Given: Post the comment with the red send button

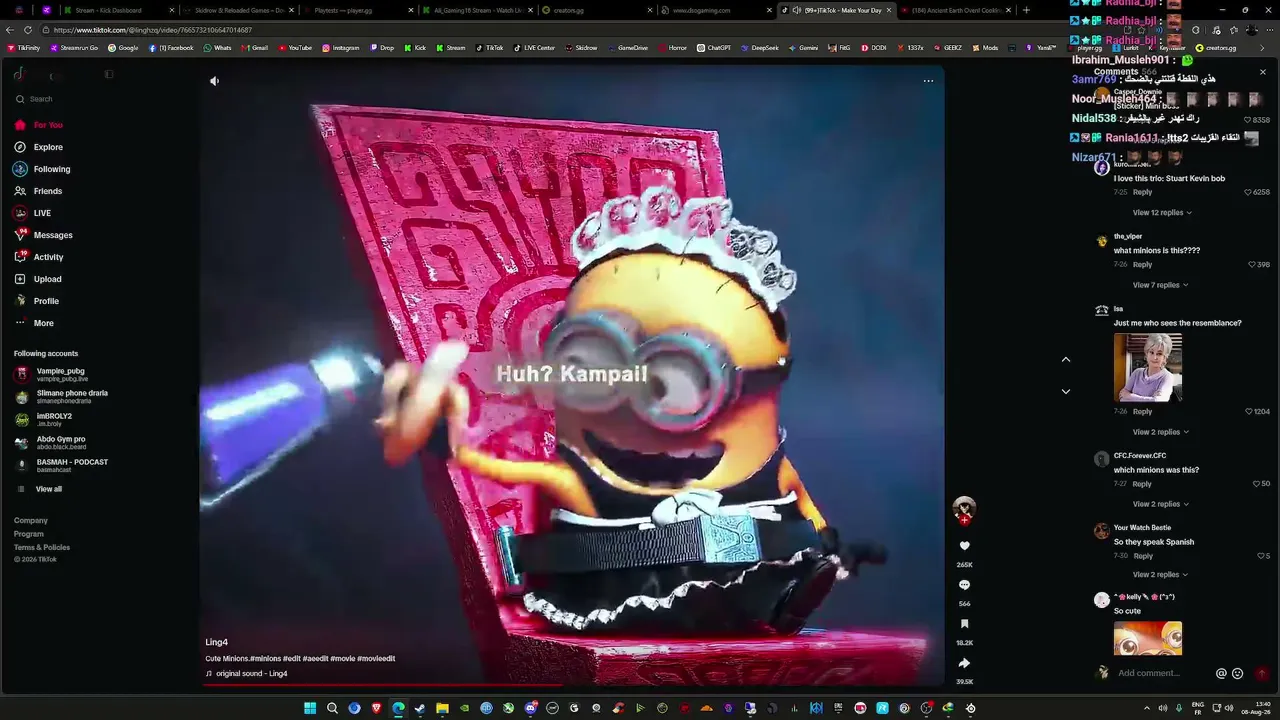Looking at the screenshot, I should pyautogui.click(x=1262, y=674).
